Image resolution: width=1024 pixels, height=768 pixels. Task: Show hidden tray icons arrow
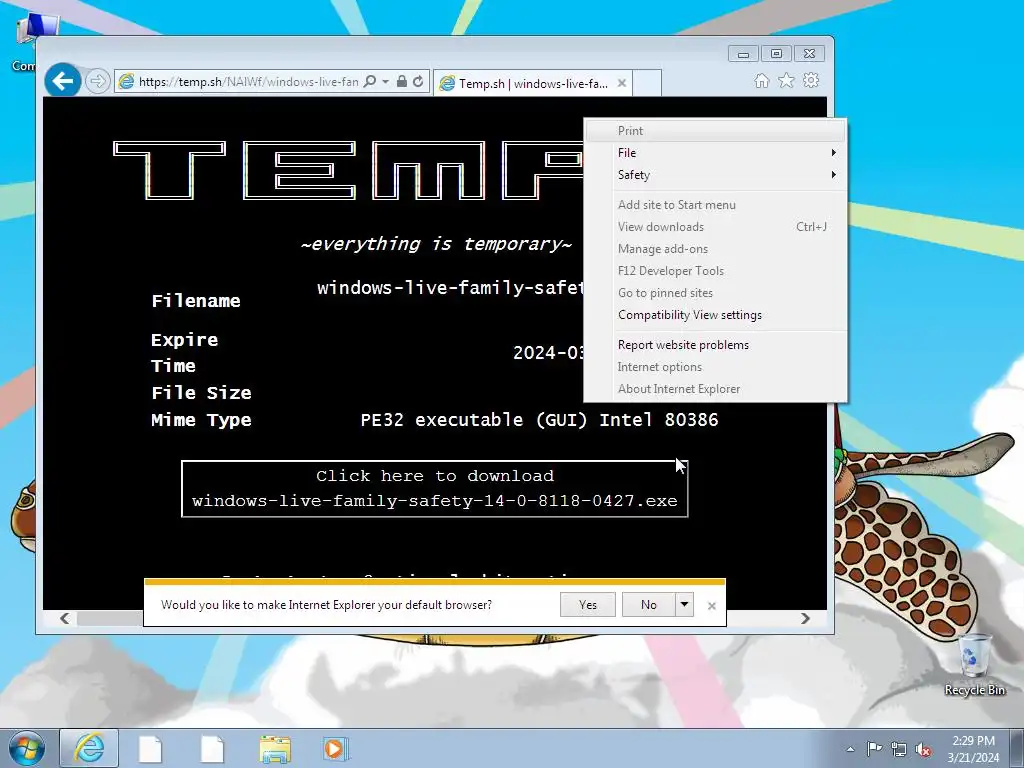(850, 749)
